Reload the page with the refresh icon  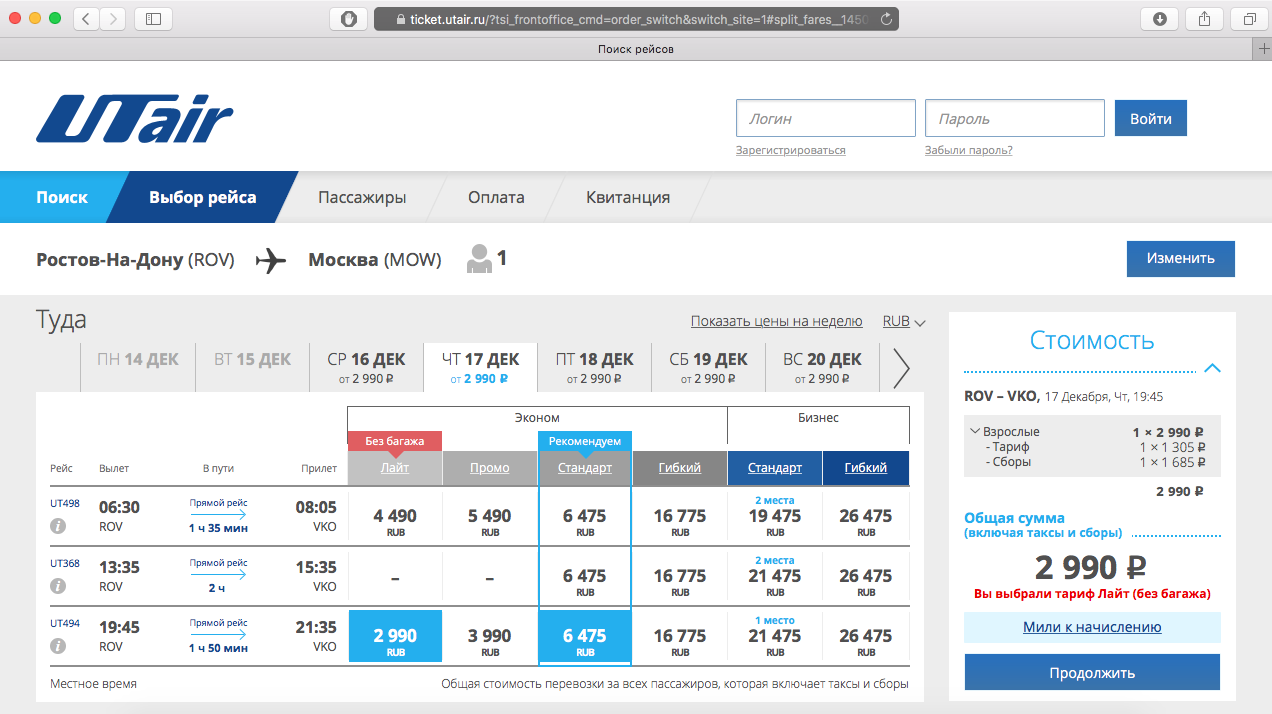click(x=885, y=19)
